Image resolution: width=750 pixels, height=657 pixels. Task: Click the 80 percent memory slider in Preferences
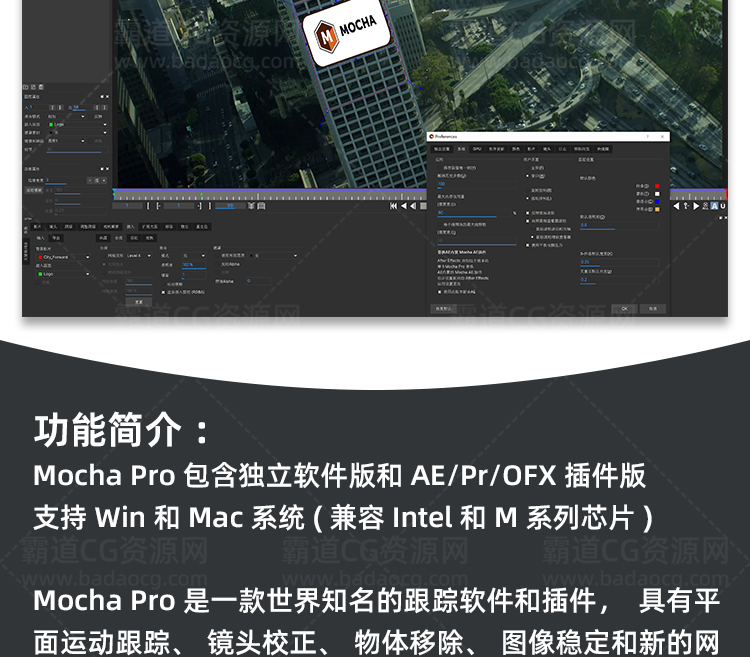click(474, 213)
